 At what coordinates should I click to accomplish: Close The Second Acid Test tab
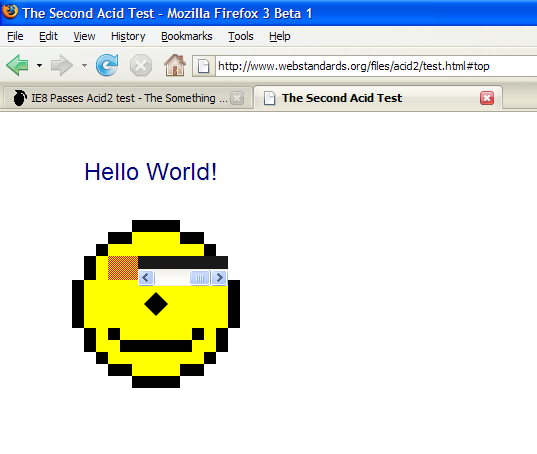pyautogui.click(x=487, y=98)
